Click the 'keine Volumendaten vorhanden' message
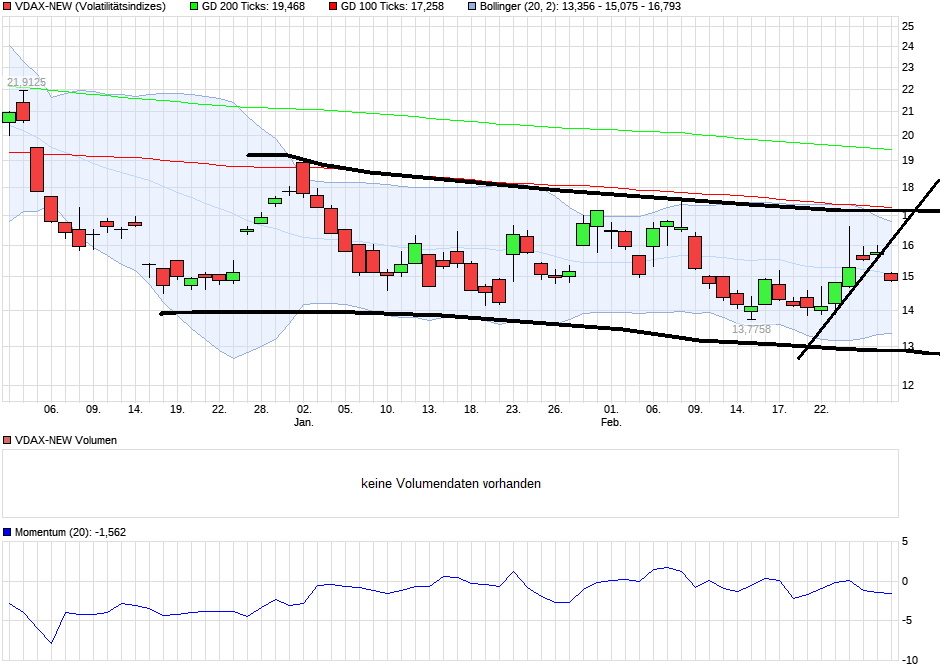This screenshot has height=670, width=940. 451,484
